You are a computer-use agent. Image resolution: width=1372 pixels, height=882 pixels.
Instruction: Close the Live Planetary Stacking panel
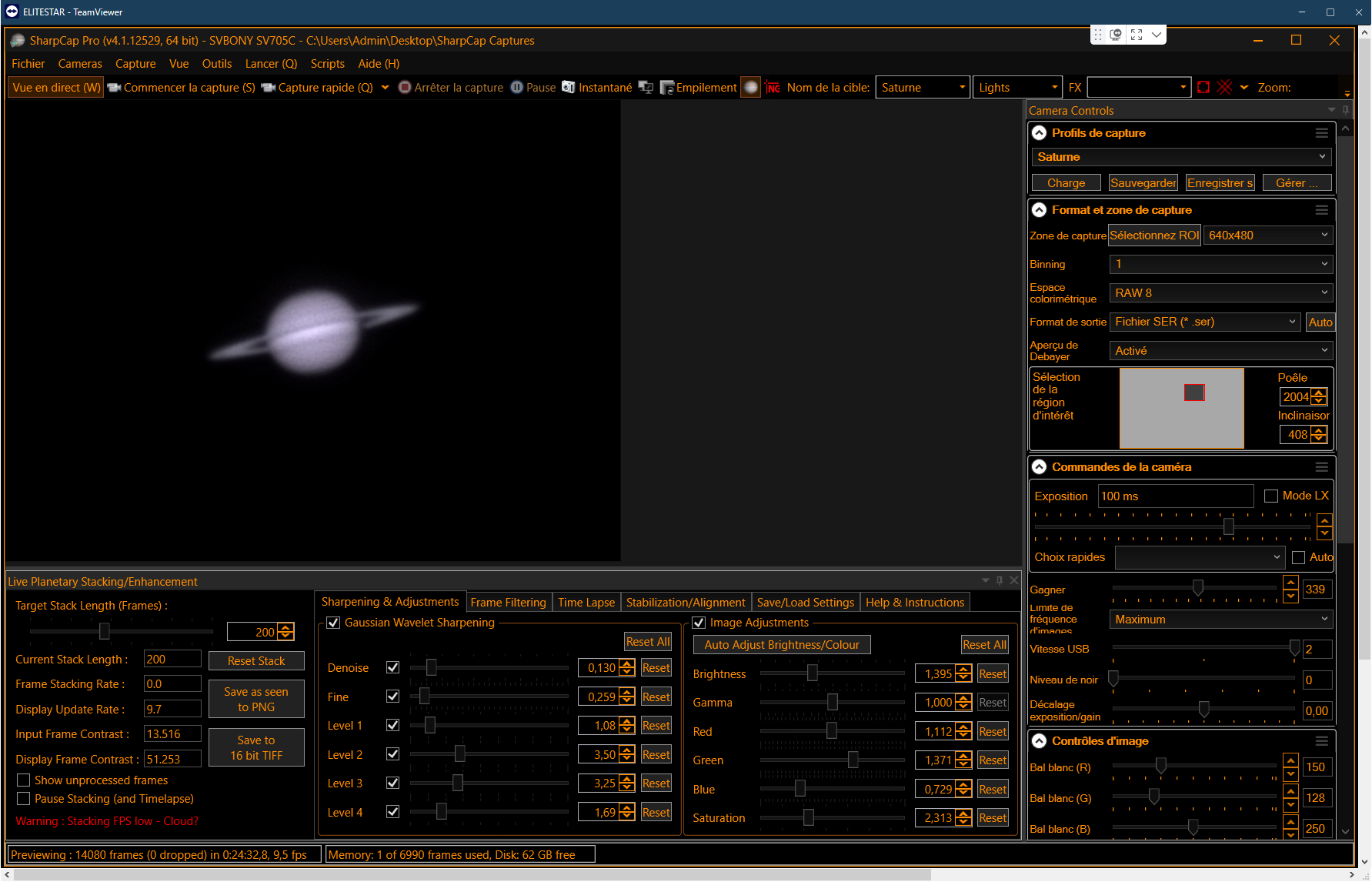click(x=1014, y=580)
